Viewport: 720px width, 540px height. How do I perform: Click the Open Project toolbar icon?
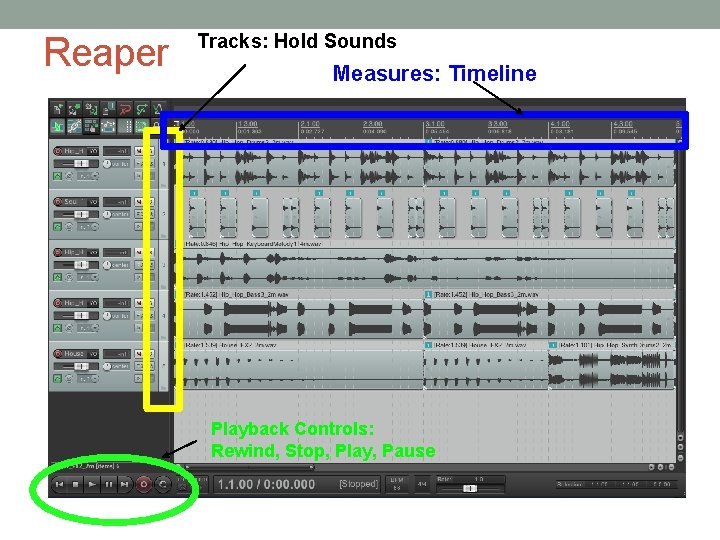pos(74,109)
